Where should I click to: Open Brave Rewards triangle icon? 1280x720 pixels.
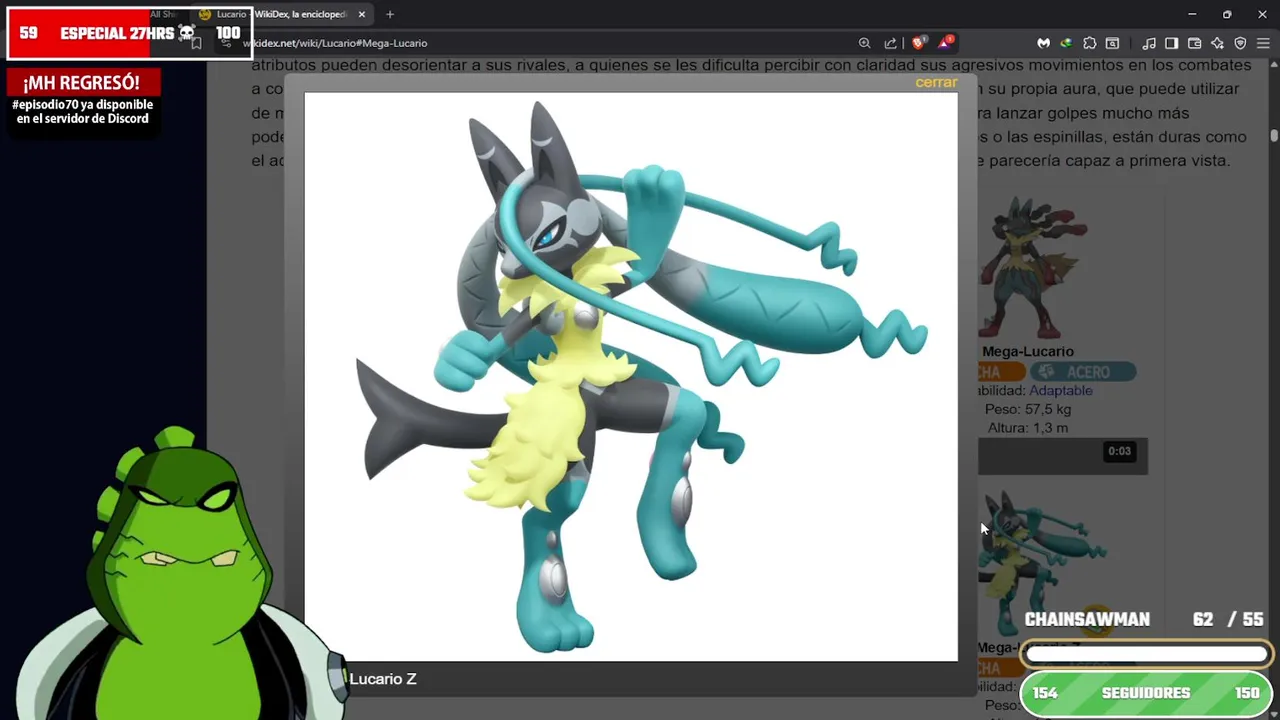(944, 43)
